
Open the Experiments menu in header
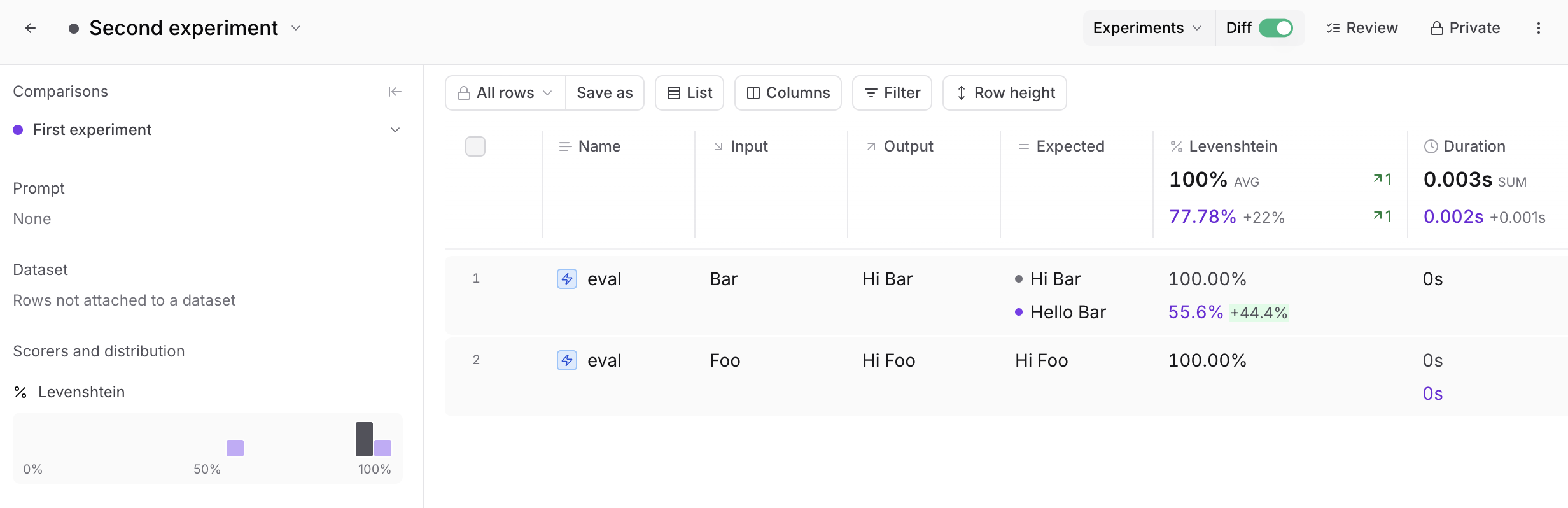1147,28
